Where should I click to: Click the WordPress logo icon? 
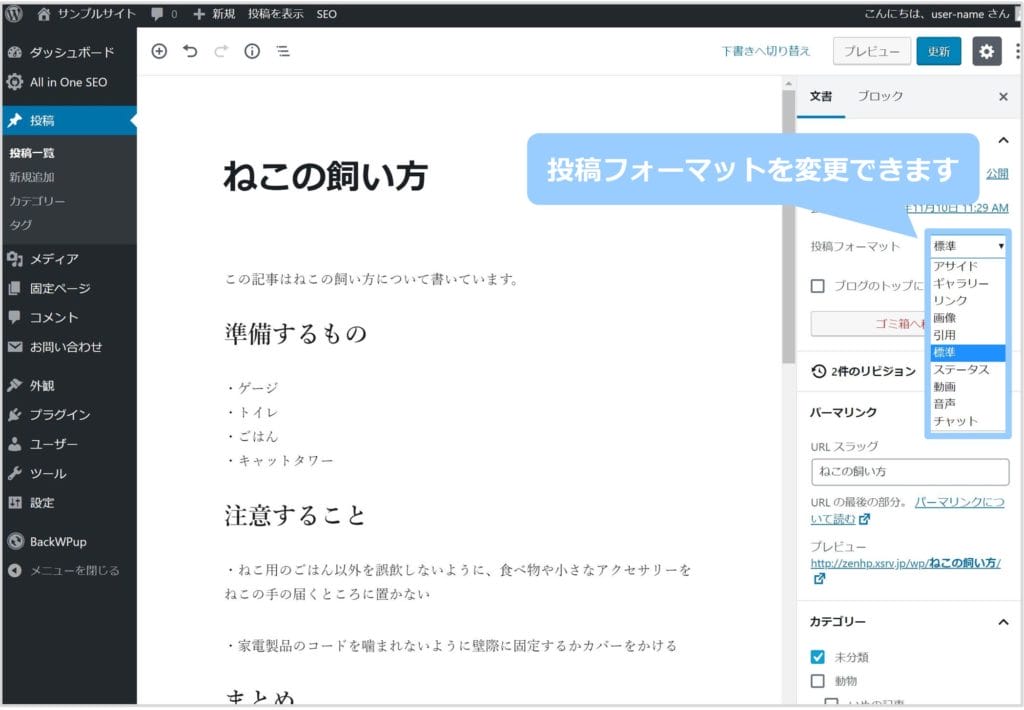coord(14,14)
